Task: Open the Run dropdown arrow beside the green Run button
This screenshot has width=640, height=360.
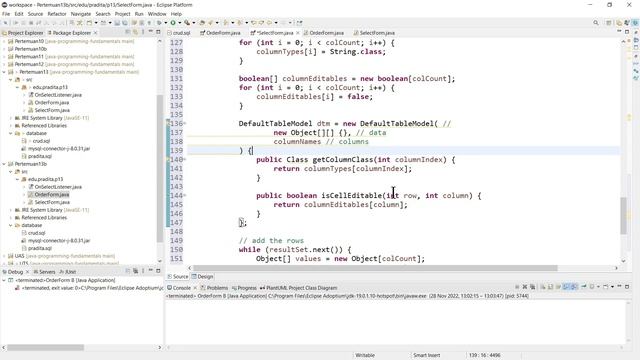Action: click(x=179, y=23)
